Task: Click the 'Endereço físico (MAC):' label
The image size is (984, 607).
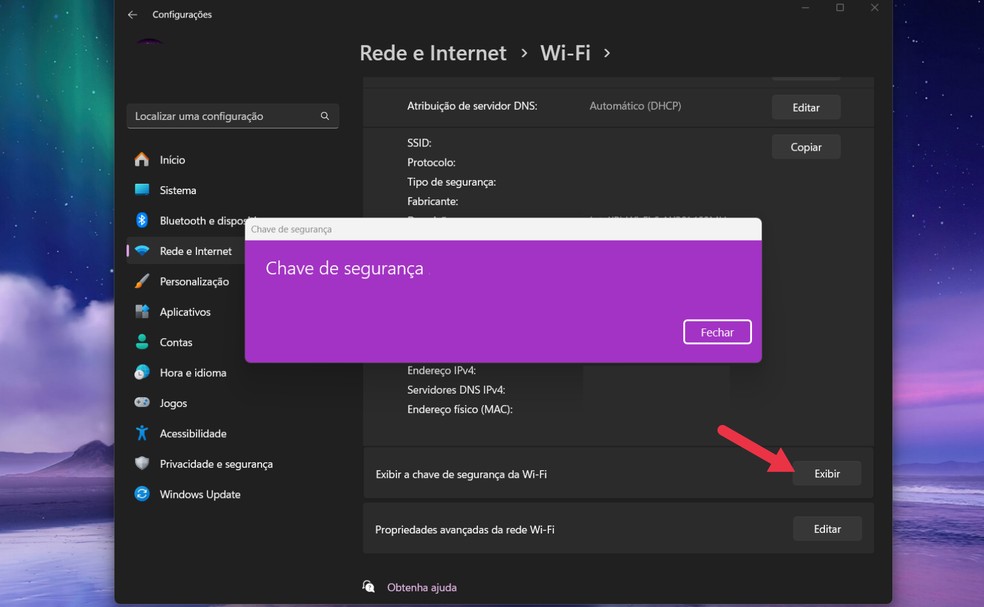Action: click(x=459, y=409)
